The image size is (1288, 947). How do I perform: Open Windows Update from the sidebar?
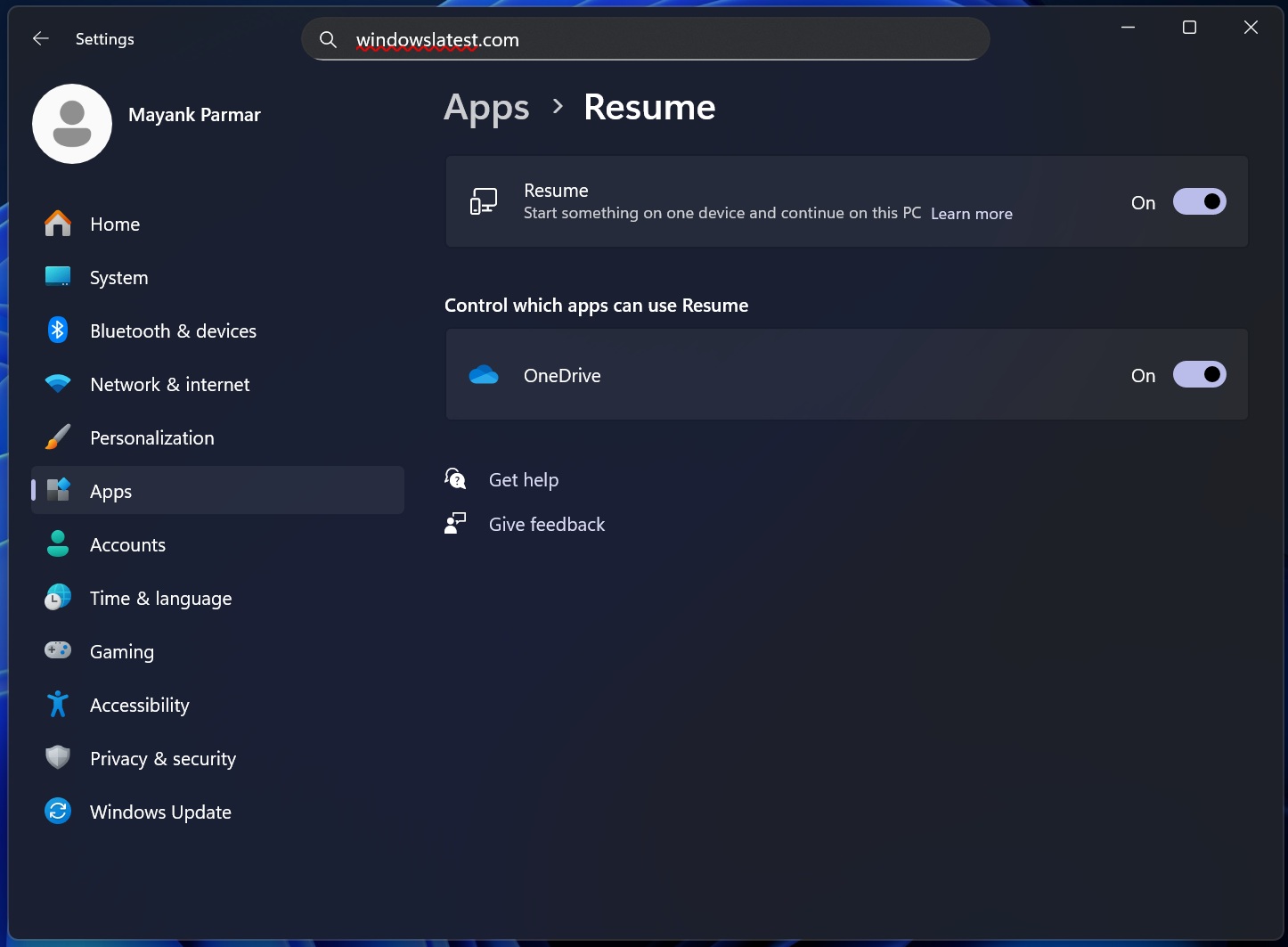(x=160, y=812)
